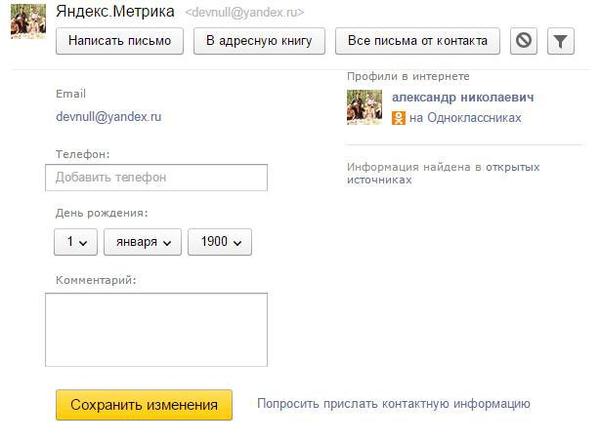Show Все письма от контакта
The image size is (600, 441).
416,41
